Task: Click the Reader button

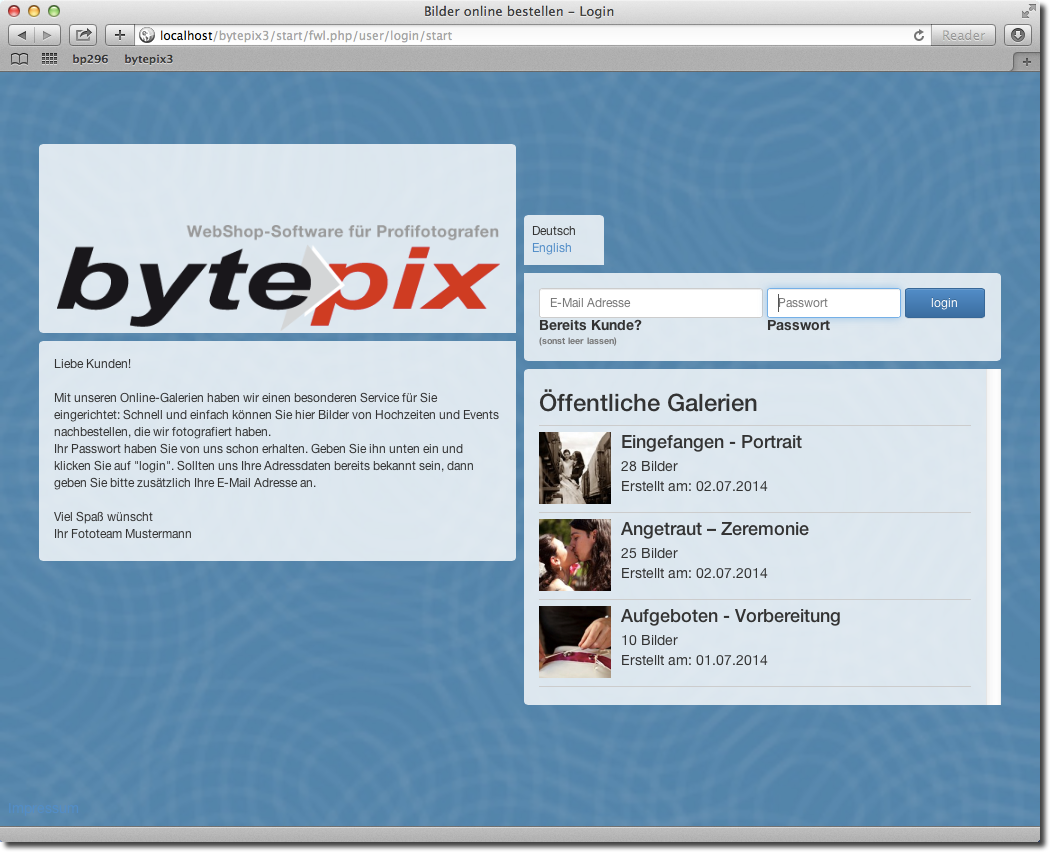Action: click(x=963, y=35)
